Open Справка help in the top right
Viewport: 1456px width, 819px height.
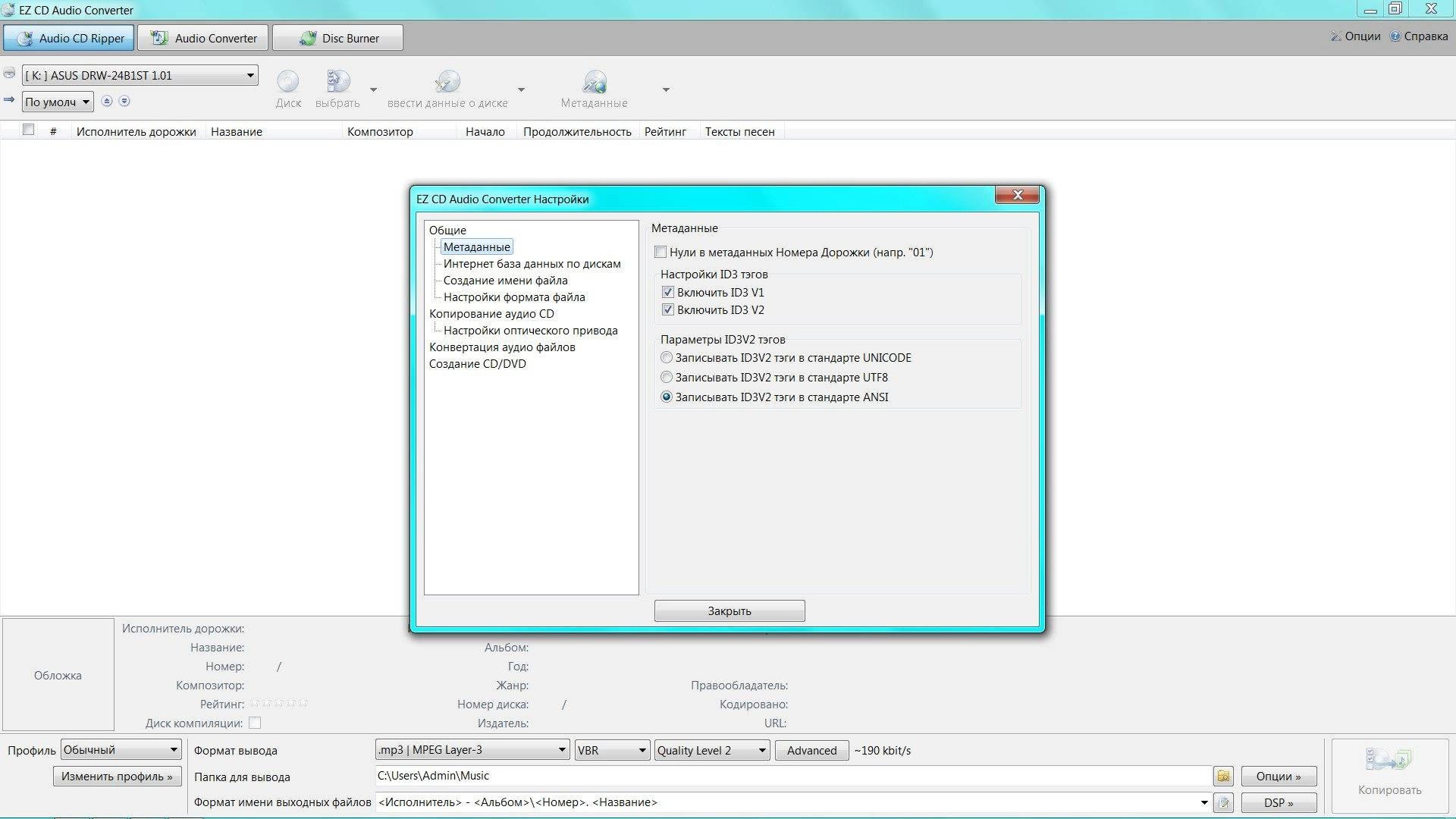click(1419, 36)
